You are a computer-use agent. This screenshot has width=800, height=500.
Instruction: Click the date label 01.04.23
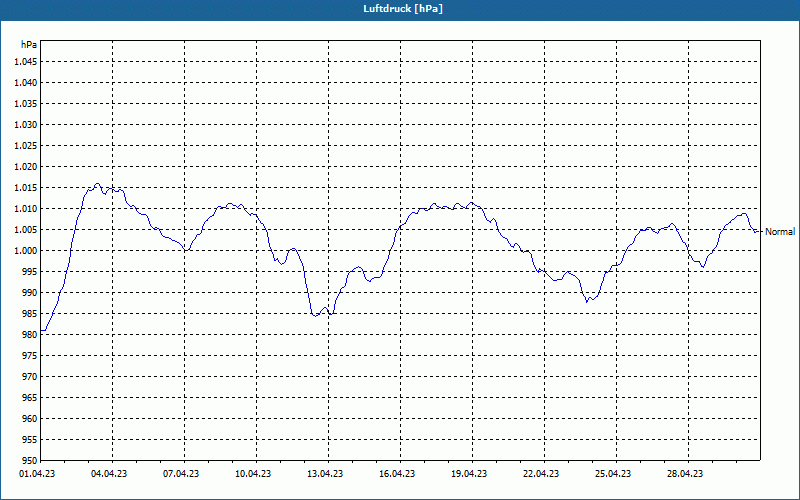(37, 474)
